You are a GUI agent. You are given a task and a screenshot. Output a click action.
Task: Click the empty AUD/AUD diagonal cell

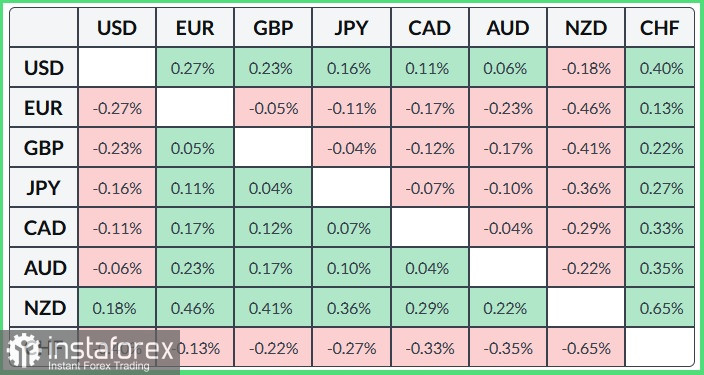click(508, 268)
